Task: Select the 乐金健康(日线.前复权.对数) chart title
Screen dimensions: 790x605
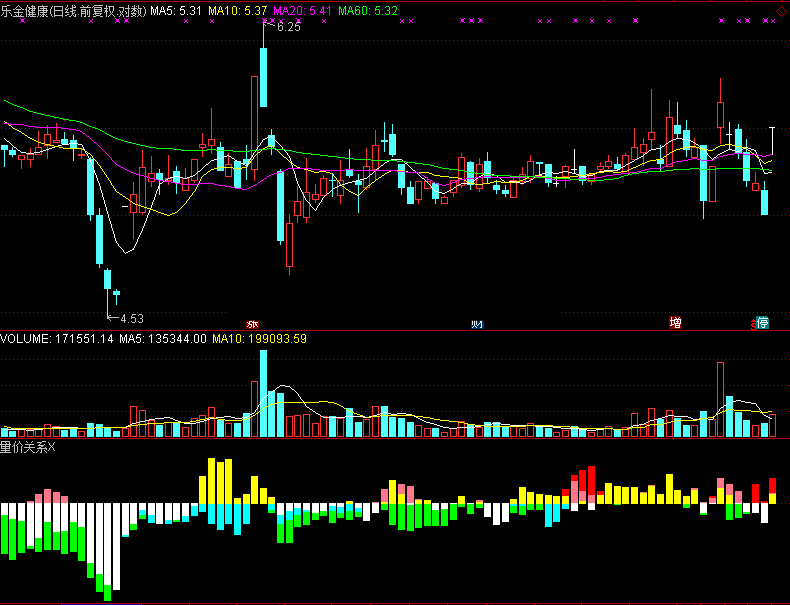Action: (74, 11)
